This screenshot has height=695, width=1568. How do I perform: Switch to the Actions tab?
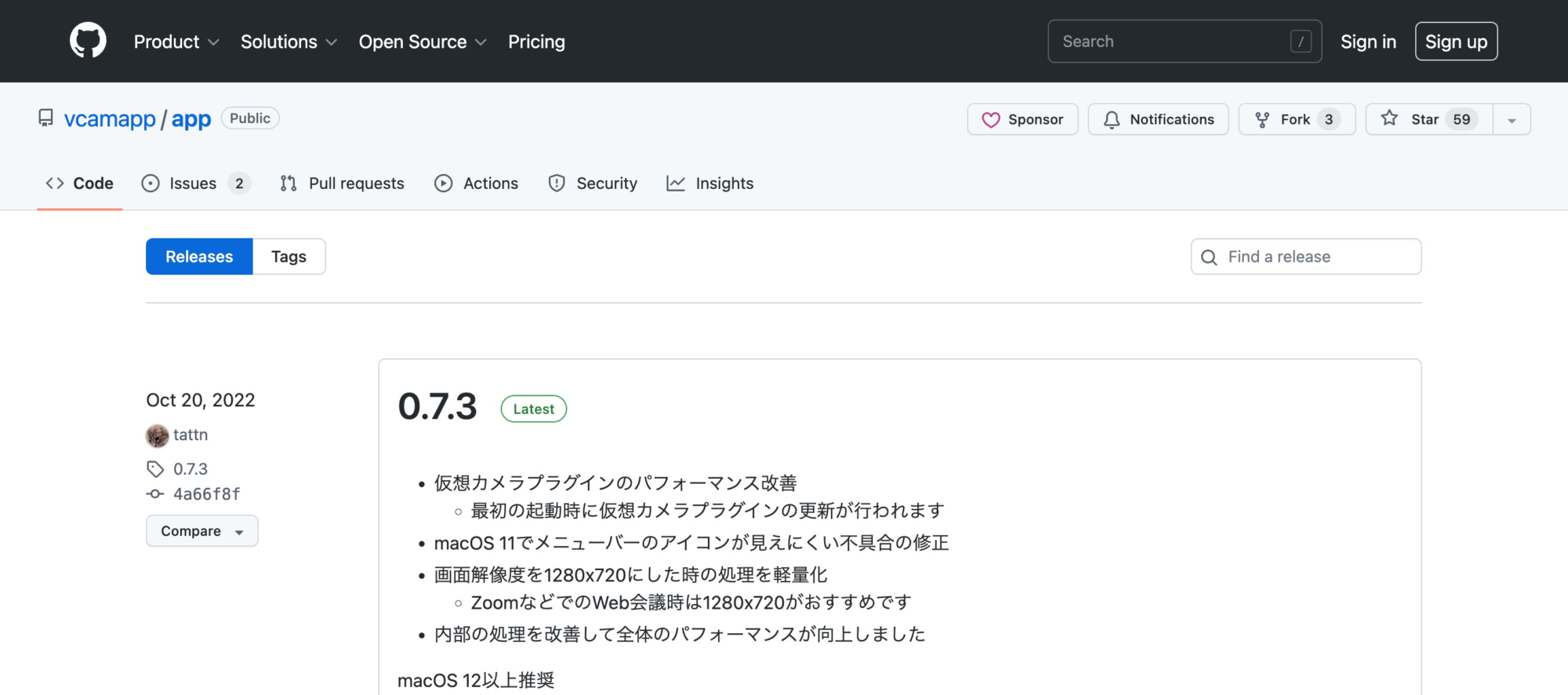[x=477, y=184]
